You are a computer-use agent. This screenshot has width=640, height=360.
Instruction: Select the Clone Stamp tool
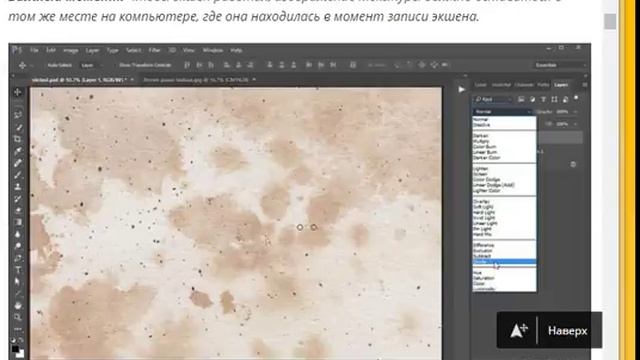point(18,187)
